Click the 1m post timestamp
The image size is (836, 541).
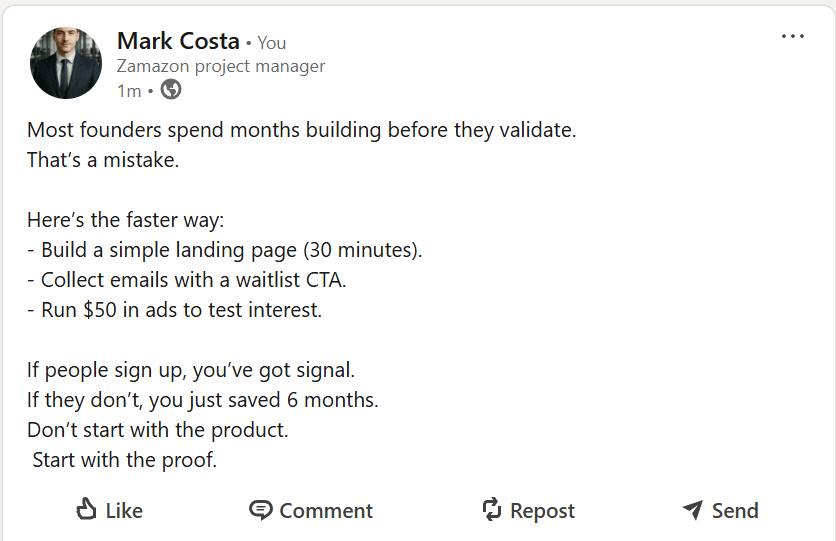pyautogui.click(x=128, y=91)
